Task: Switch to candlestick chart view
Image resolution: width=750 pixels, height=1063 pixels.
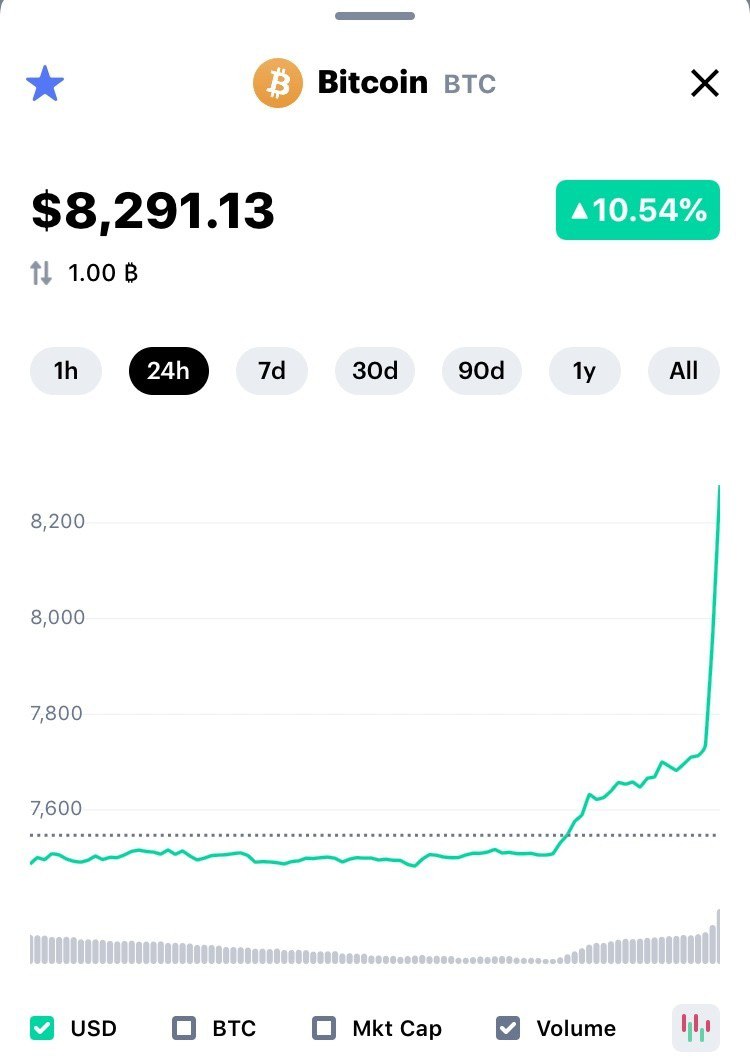Action: click(x=695, y=1028)
